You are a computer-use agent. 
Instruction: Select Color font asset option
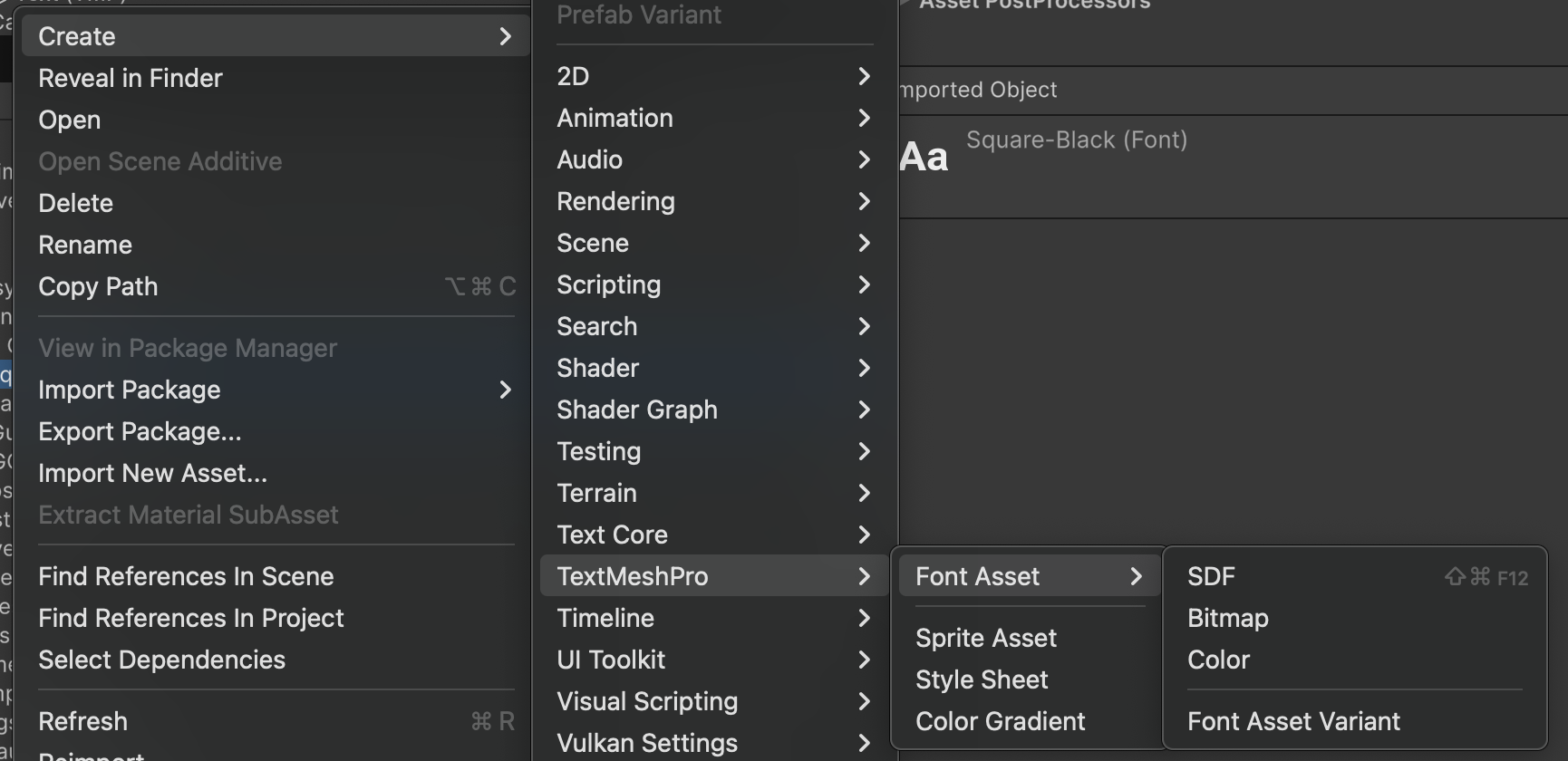point(1218,660)
